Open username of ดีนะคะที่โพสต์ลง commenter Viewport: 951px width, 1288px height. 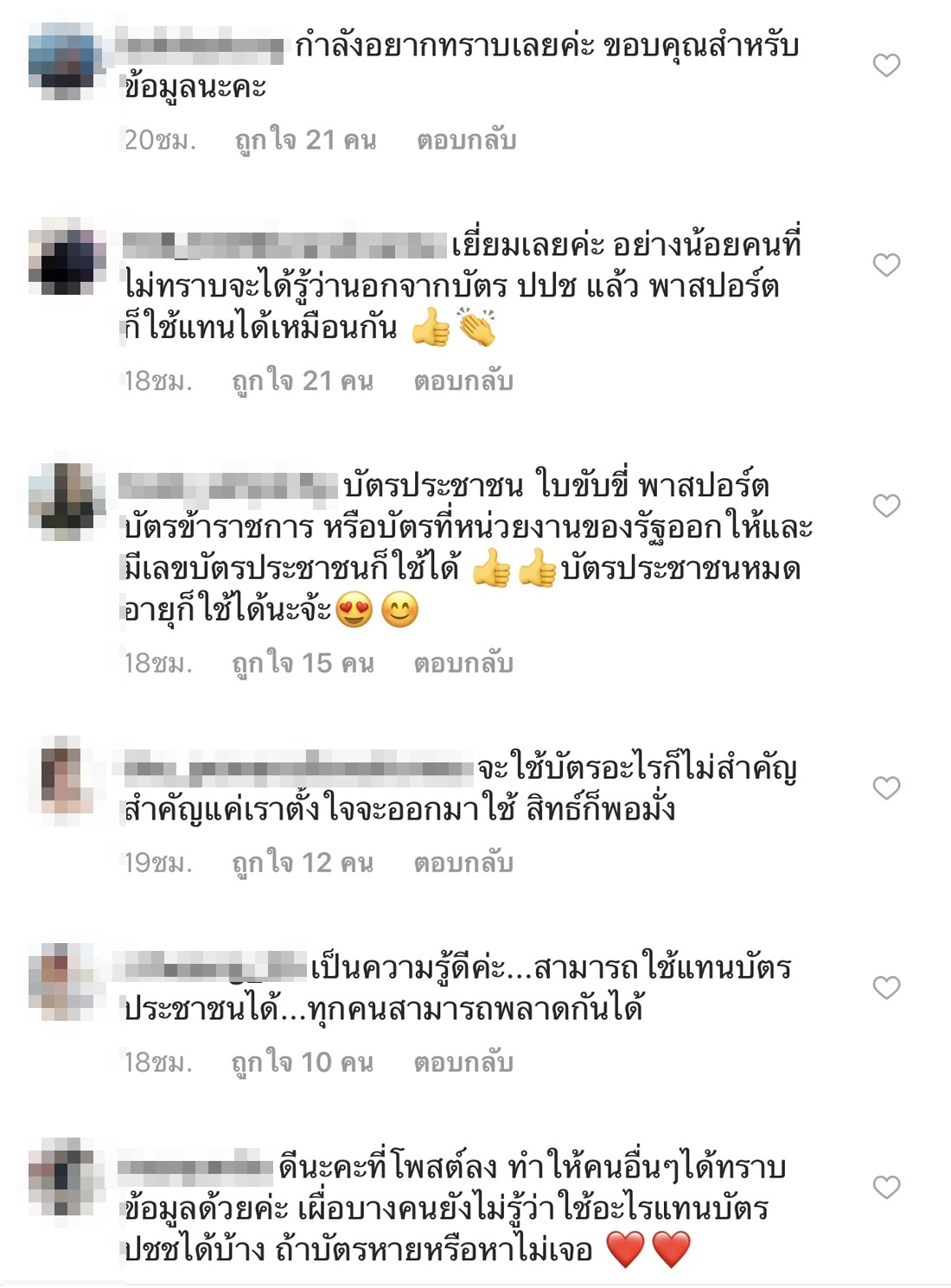(x=195, y=1167)
